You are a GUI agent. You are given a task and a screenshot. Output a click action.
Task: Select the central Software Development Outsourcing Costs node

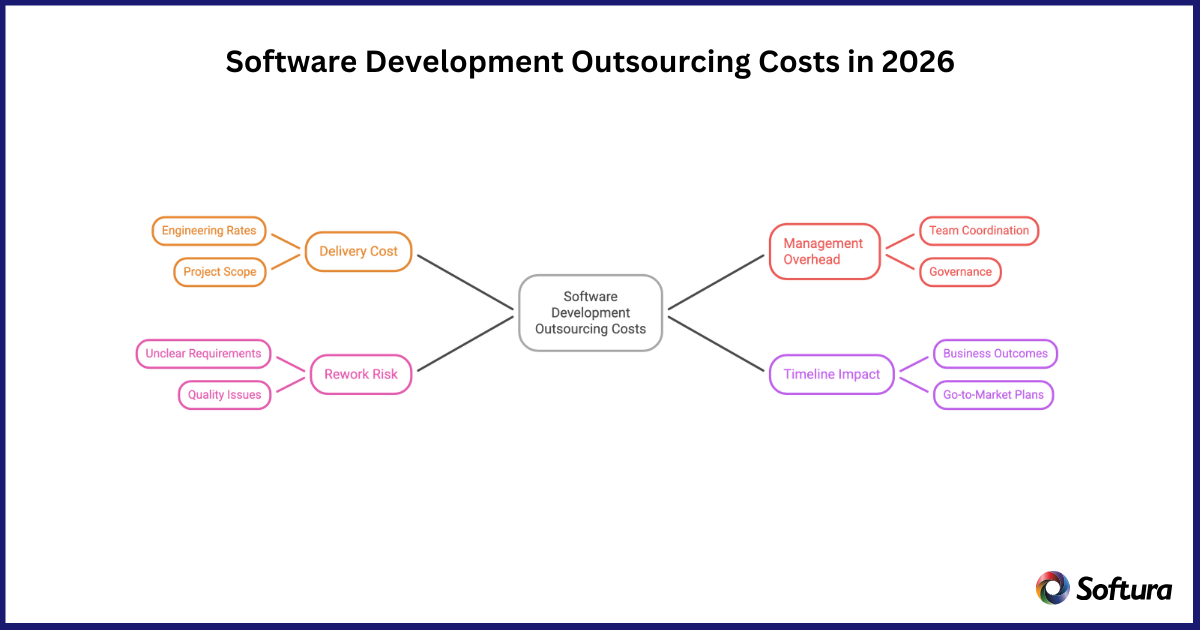coord(590,312)
